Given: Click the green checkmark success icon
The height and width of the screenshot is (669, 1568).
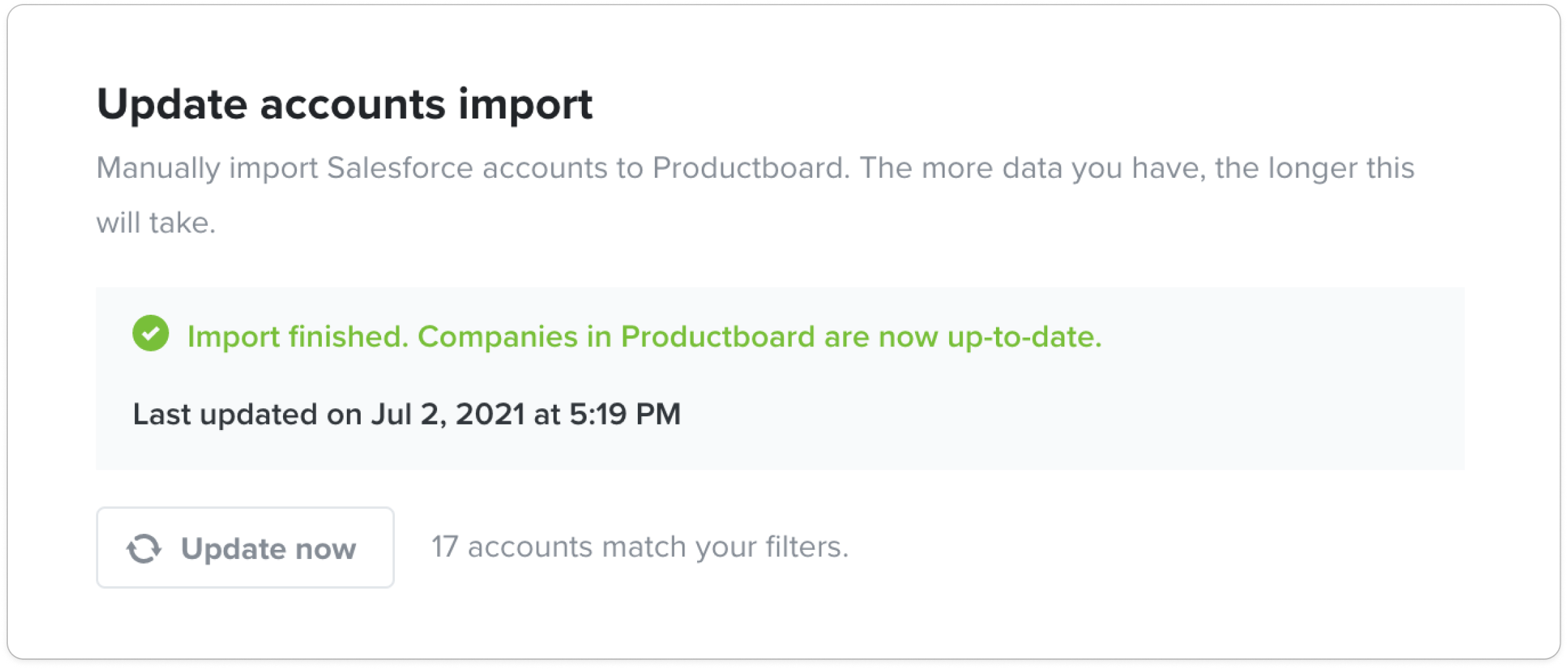Looking at the screenshot, I should (x=151, y=333).
